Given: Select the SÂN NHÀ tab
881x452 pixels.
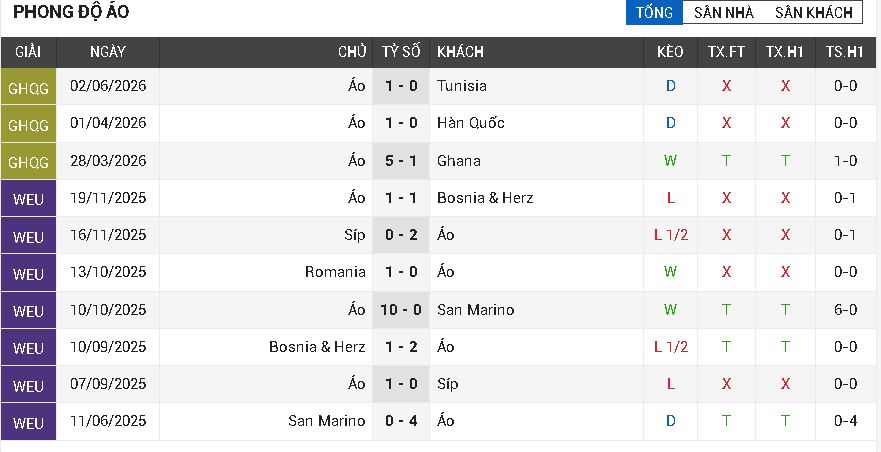Looking at the screenshot, I should pyautogui.click(x=724, y=12).
